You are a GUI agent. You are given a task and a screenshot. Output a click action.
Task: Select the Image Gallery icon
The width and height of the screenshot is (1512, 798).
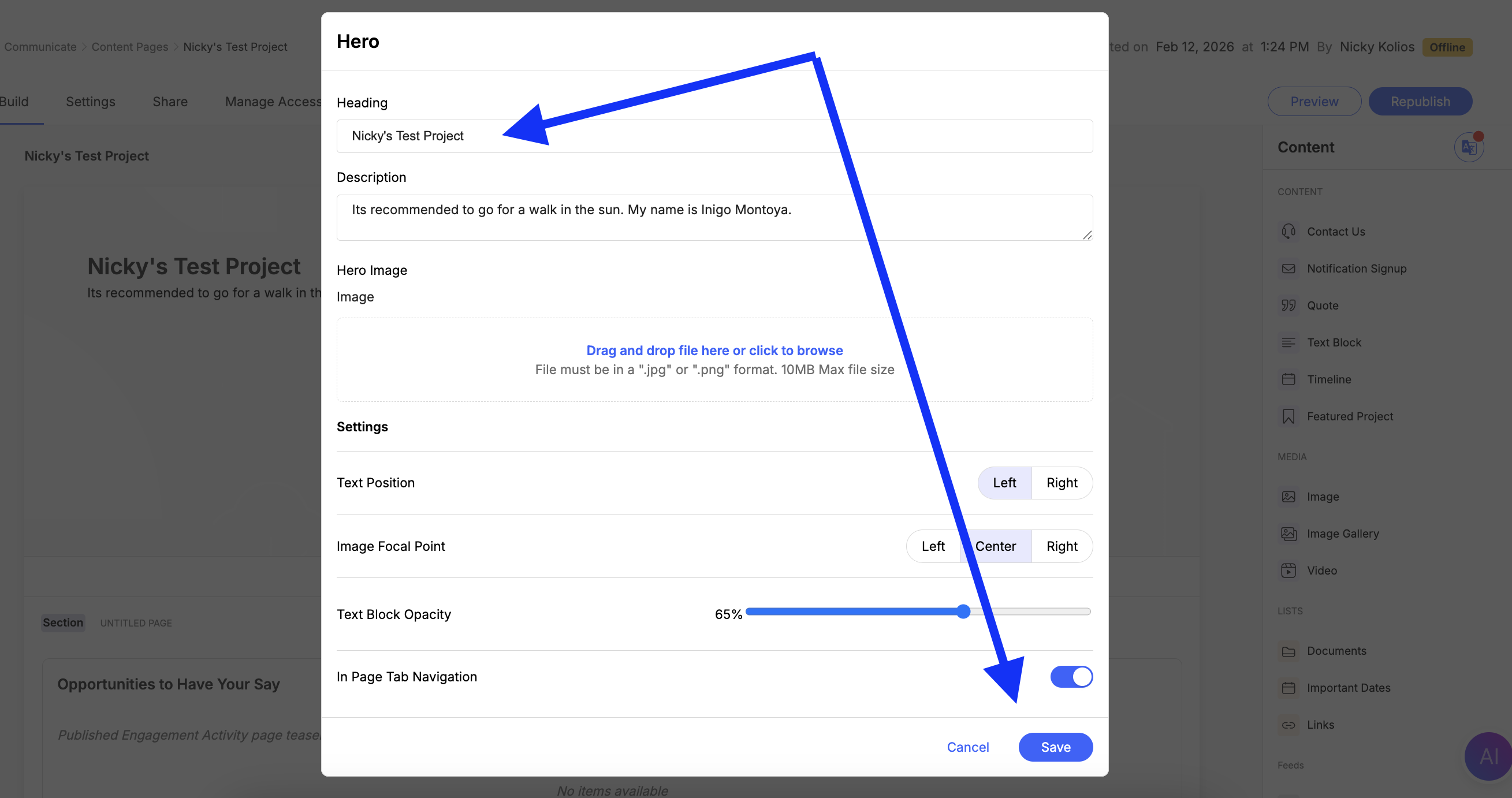tap(1288, 534)
